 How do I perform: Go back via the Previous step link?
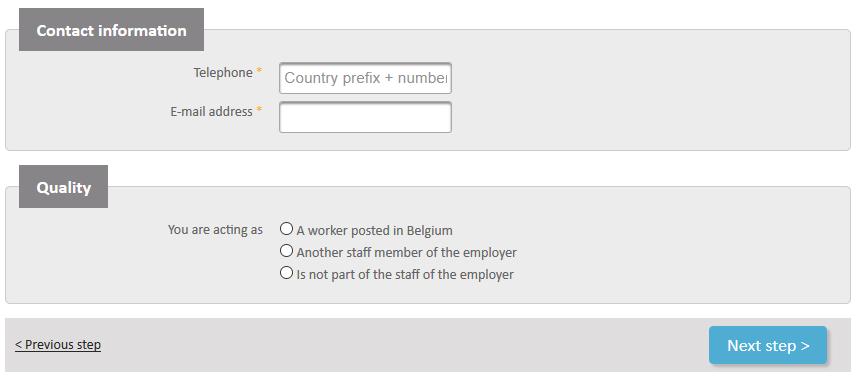(58, 345)
